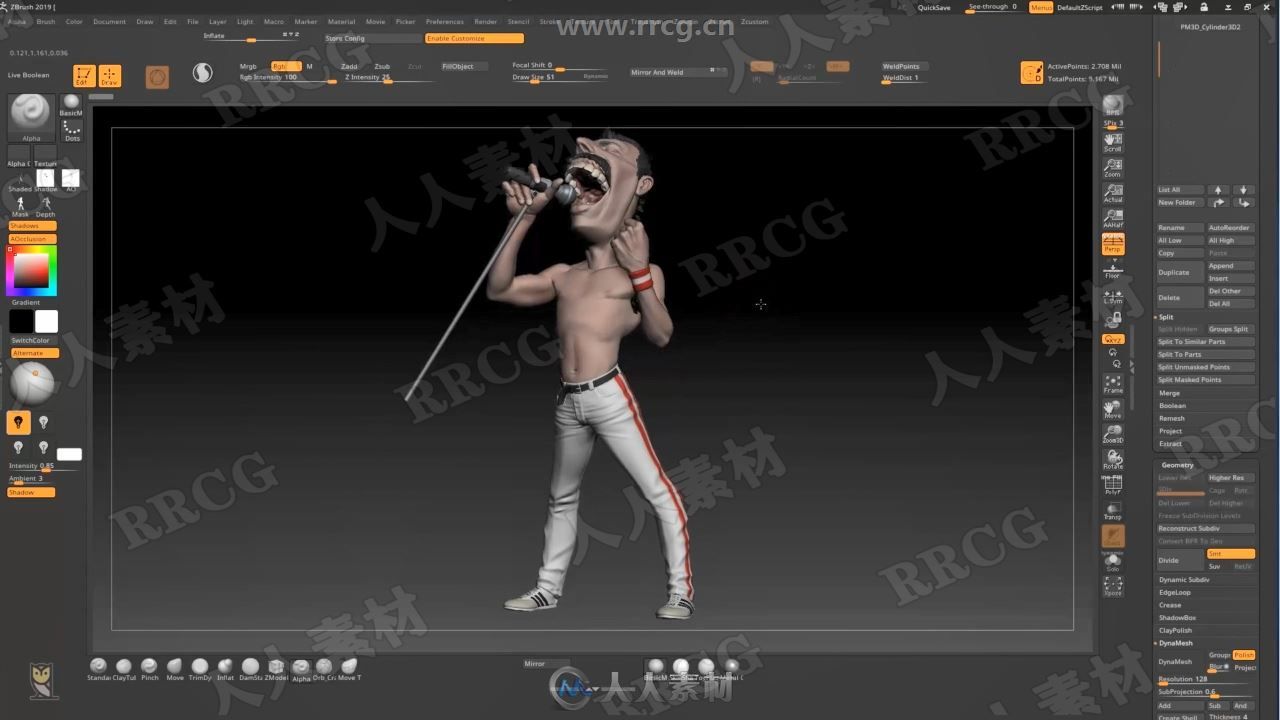This screenshot has width=1280, height=720.
Task: Expand the Dynamic Subdiv section
Action: click(x=1184, y=580)
